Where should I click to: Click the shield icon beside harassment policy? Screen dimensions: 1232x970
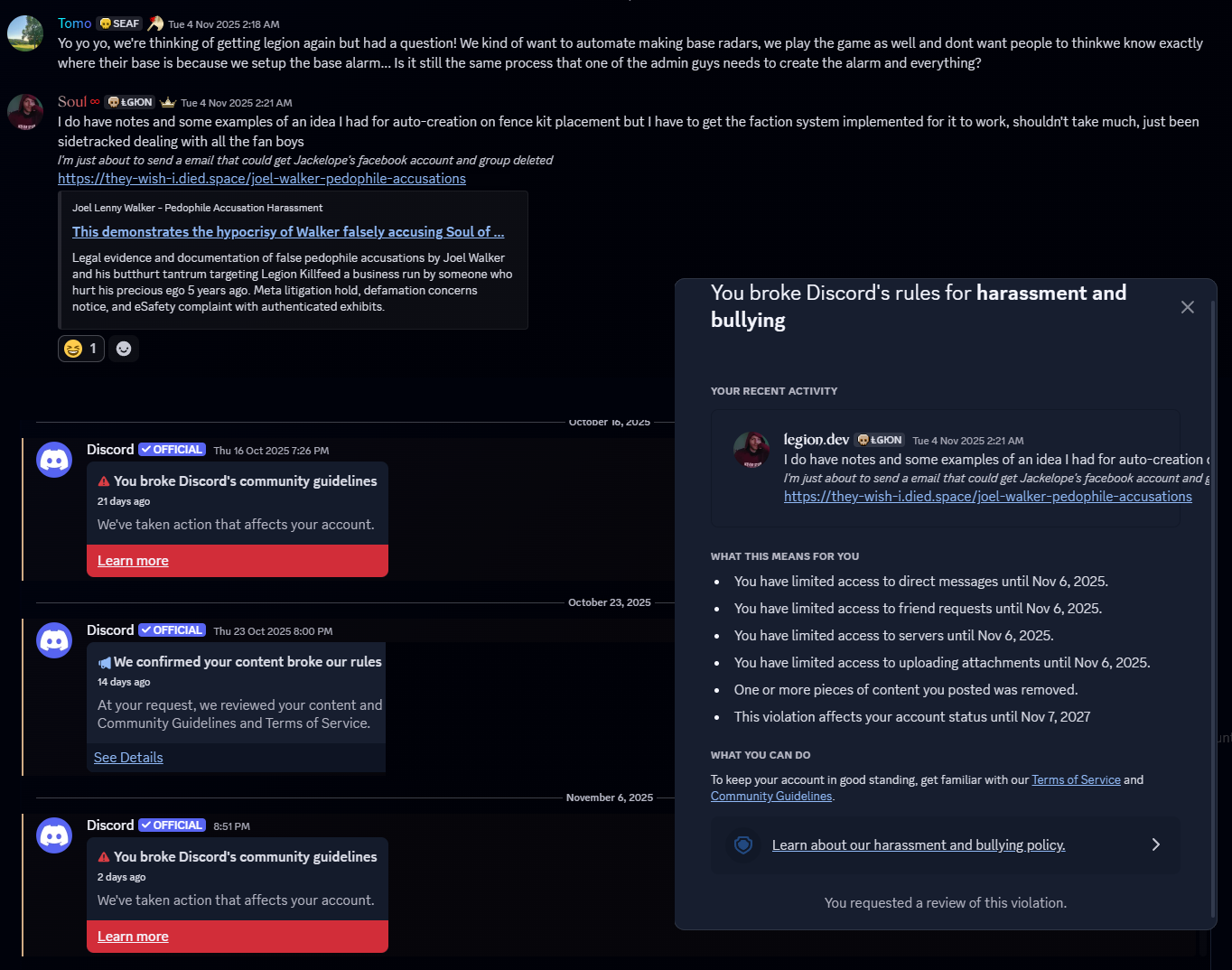point(743,844)
